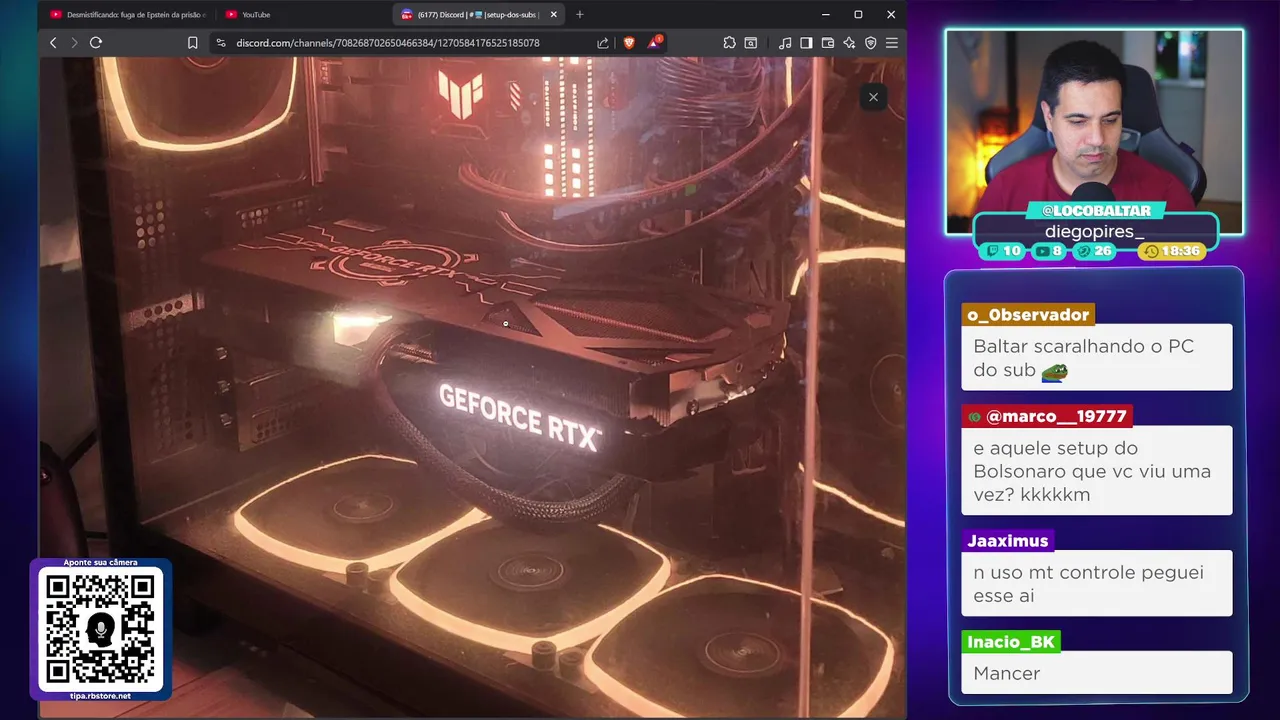Open a new browser tab
1280x720 pixels.
580,14
